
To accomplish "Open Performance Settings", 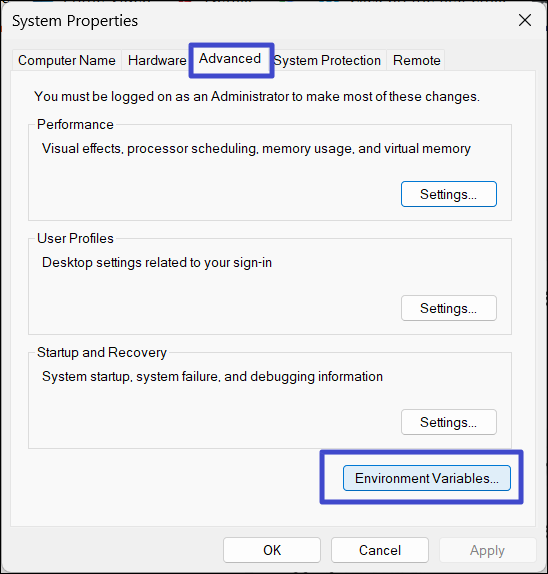I will click(449, 194).
